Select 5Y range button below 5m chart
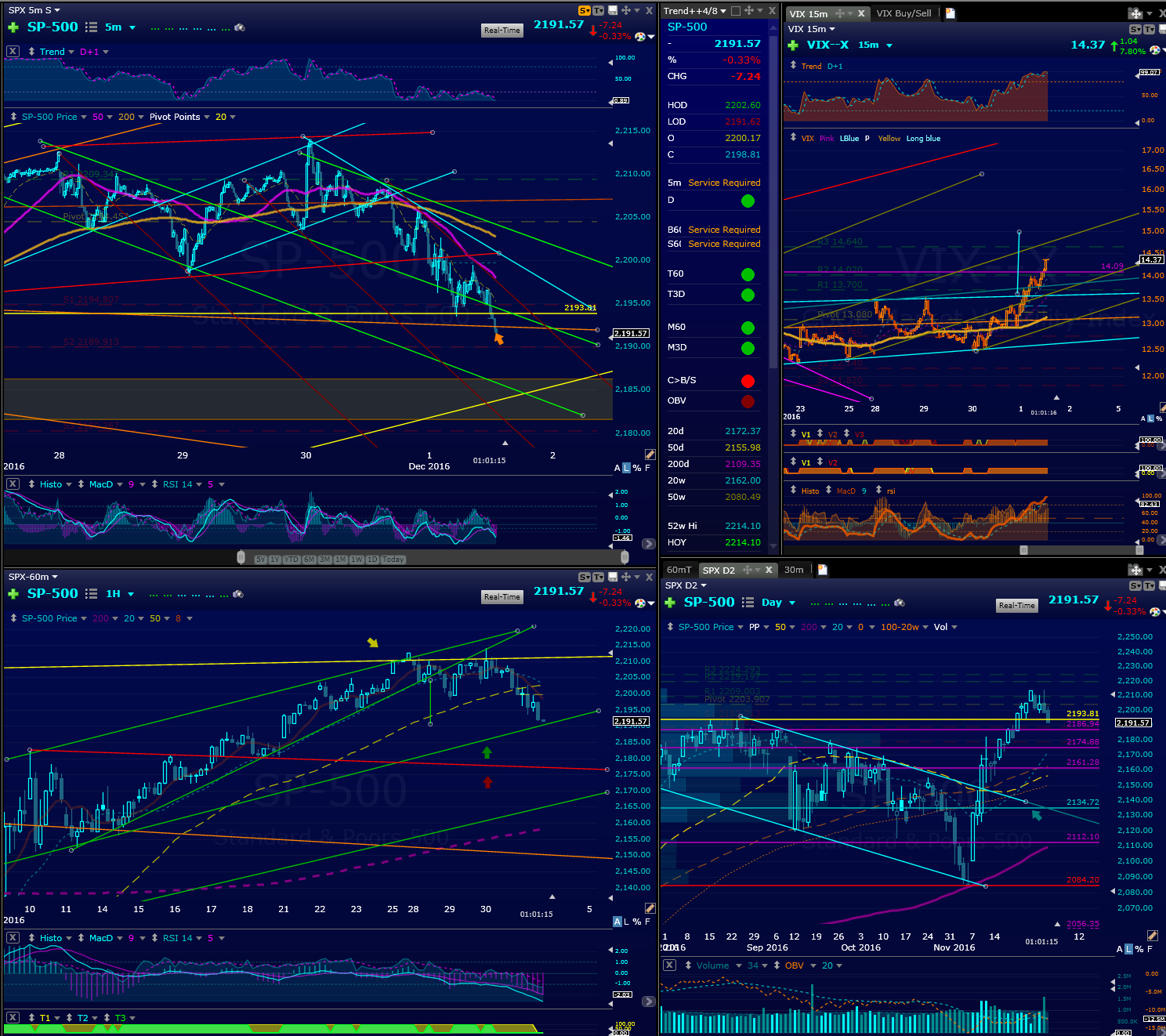The image size is (1166, 1036). 260,559
